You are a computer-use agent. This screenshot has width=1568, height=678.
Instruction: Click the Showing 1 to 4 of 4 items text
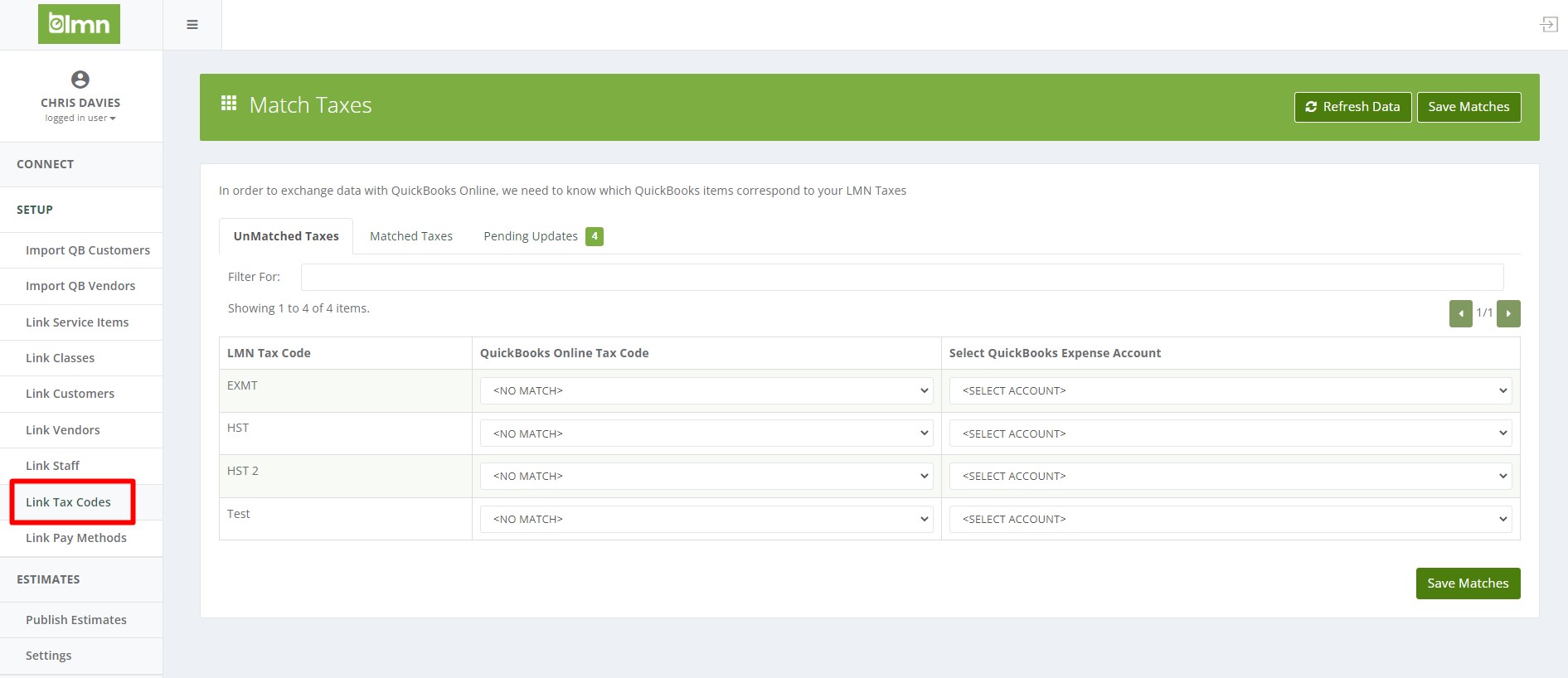[299, 308]
